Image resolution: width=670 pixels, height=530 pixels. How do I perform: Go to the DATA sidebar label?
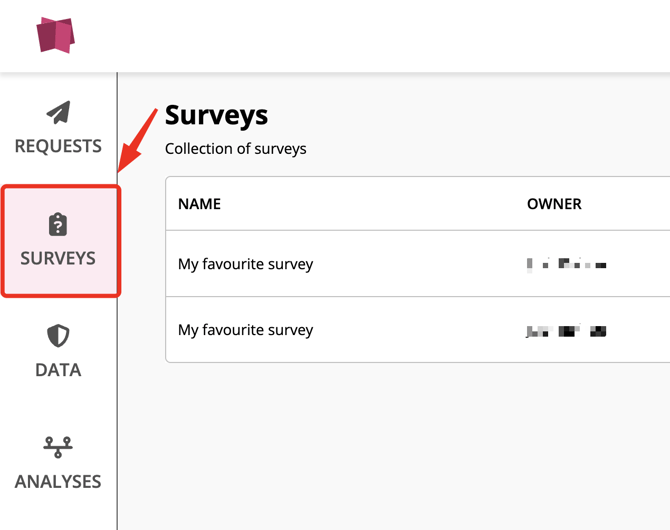[x=58, y=370]
